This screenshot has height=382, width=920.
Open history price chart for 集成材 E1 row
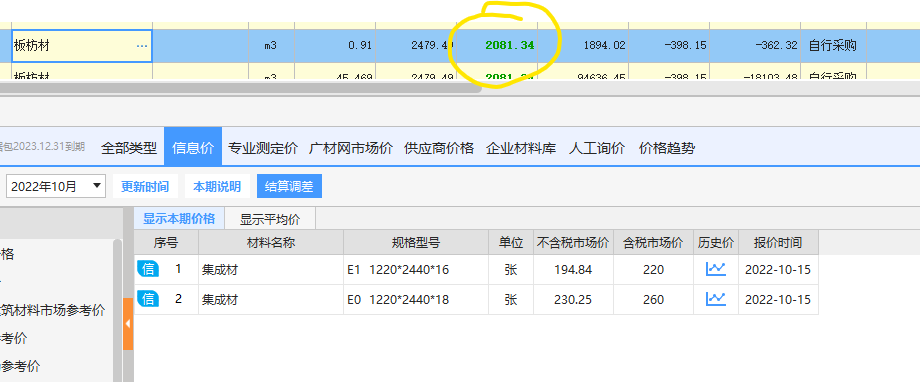[x=715, y=269]
